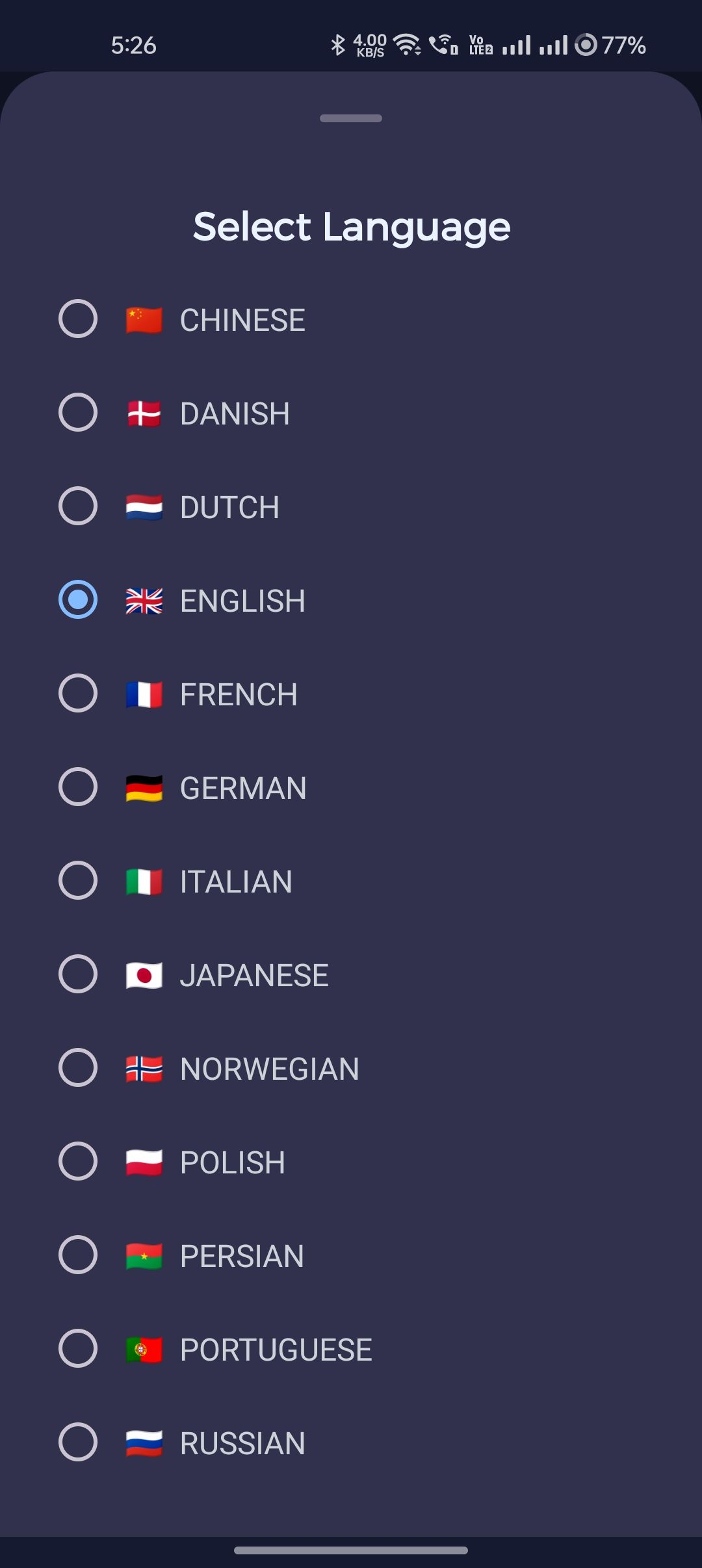Screen dimensions: 702x1568
Task: Tap the Denmark flag icon
Action: click(144, 413)
